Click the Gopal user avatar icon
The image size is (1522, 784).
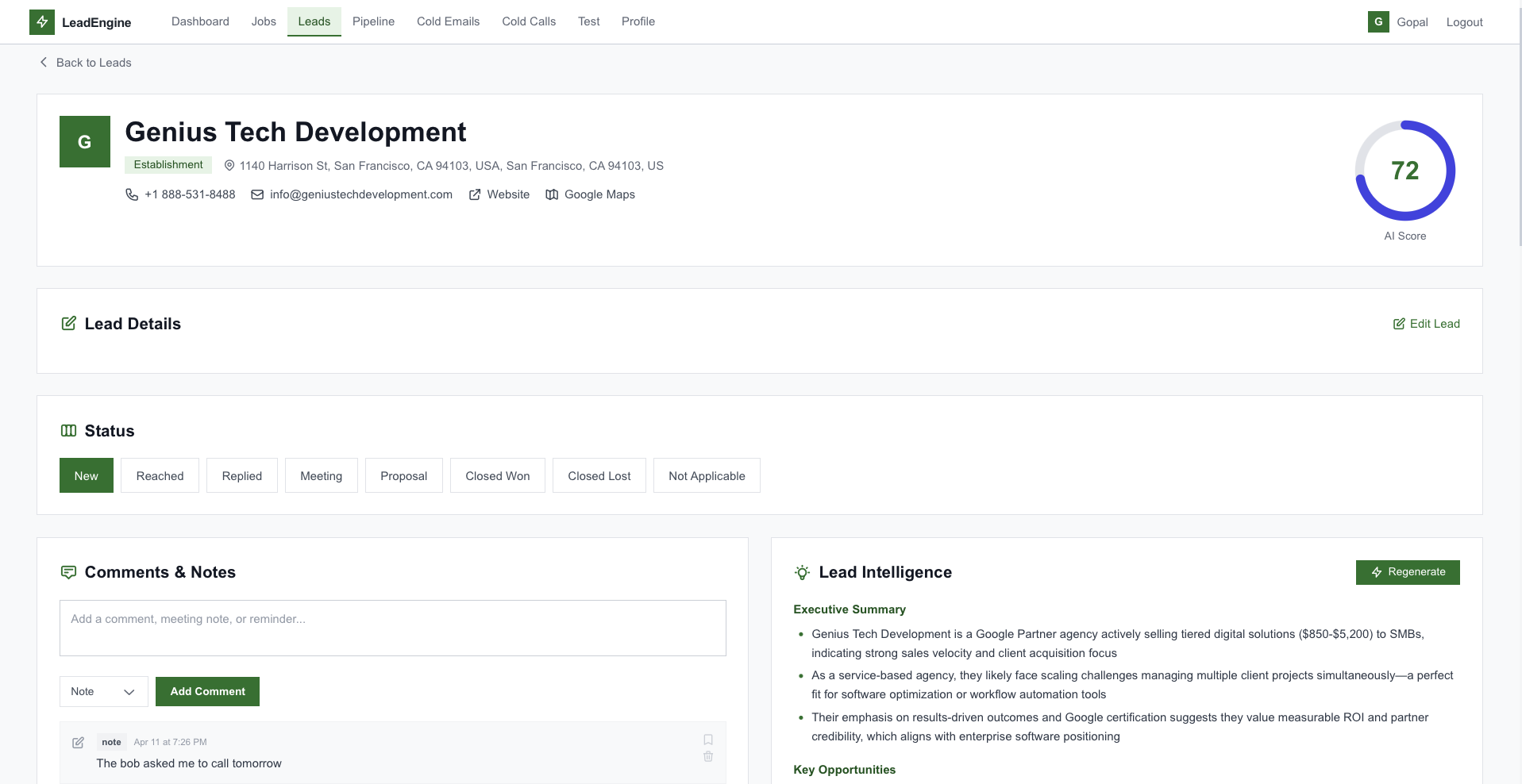(1378, 22)
